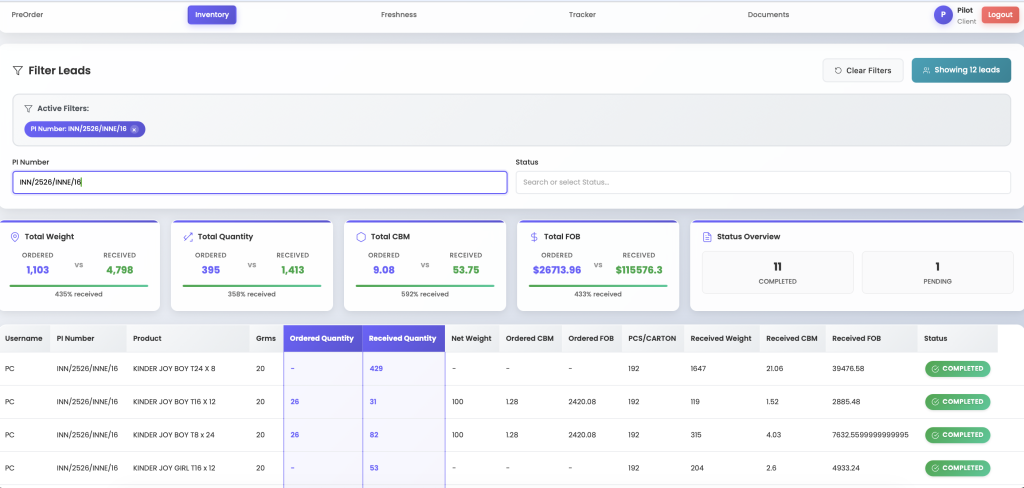This screenshot has height=488, width=1024.
Task: Click the Completed count box in Status Overview
Action: tap(777, 272)
